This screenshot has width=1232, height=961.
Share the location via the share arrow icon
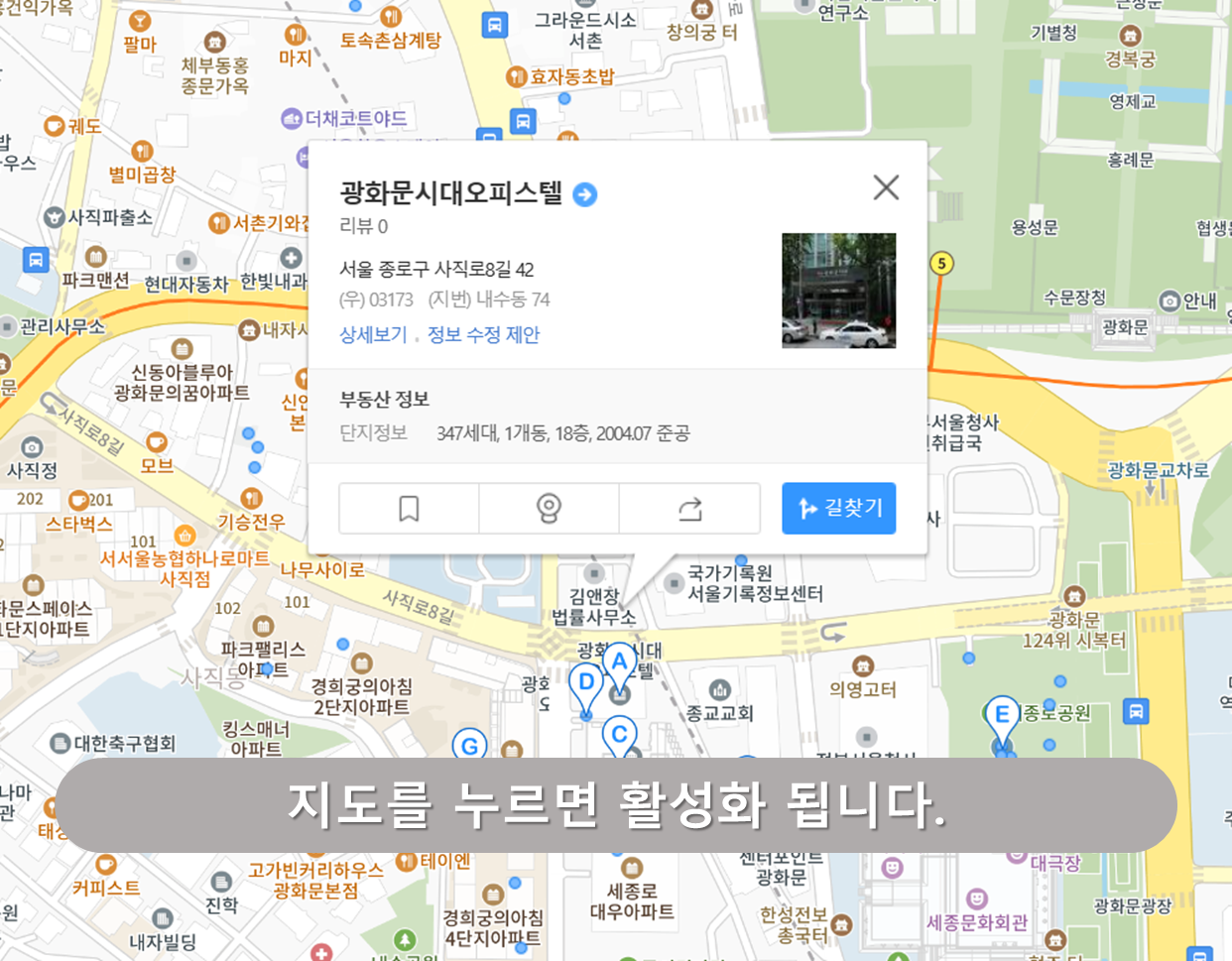pos(689,508)
